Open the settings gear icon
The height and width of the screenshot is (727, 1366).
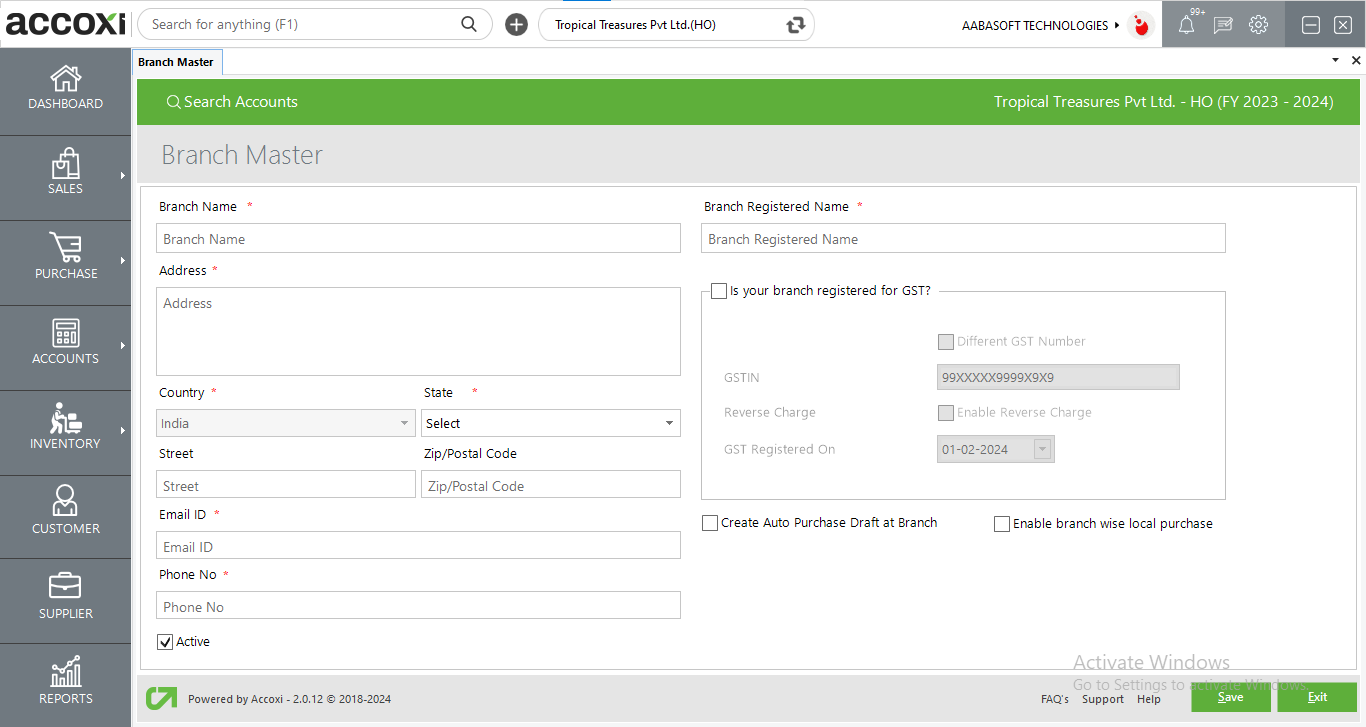(1258, 25)
